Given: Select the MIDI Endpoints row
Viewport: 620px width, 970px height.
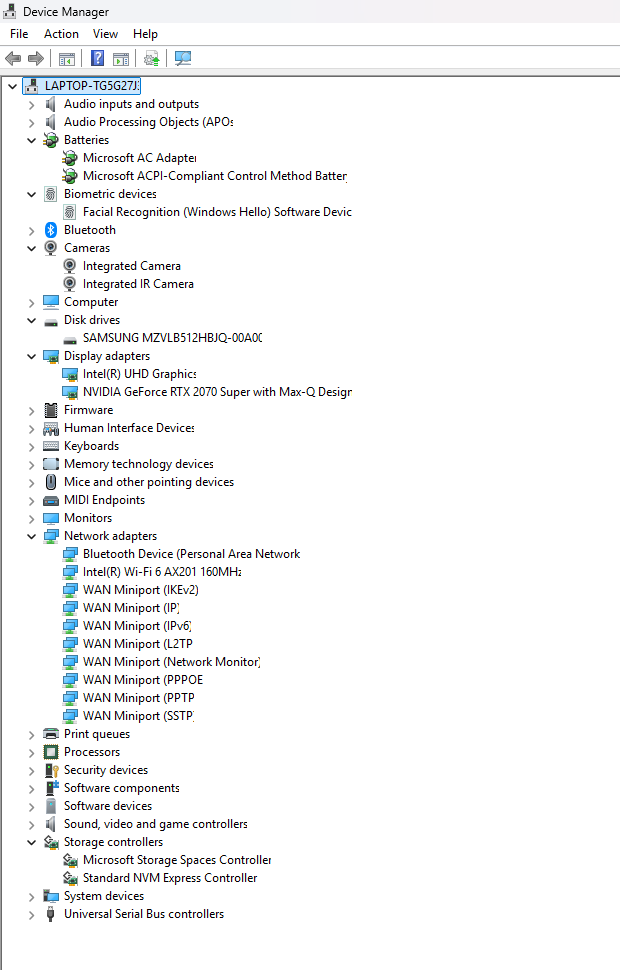Looking at the screenshot, I should click(x=104, y=500).
